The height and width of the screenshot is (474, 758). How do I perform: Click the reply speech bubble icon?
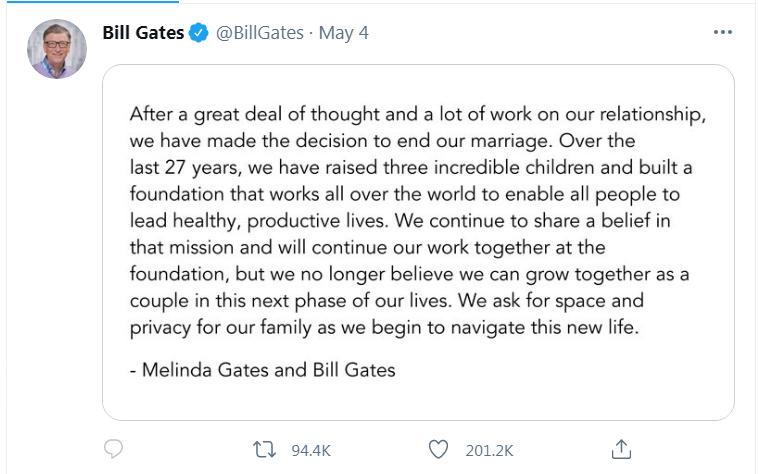(x=115, y=450)
